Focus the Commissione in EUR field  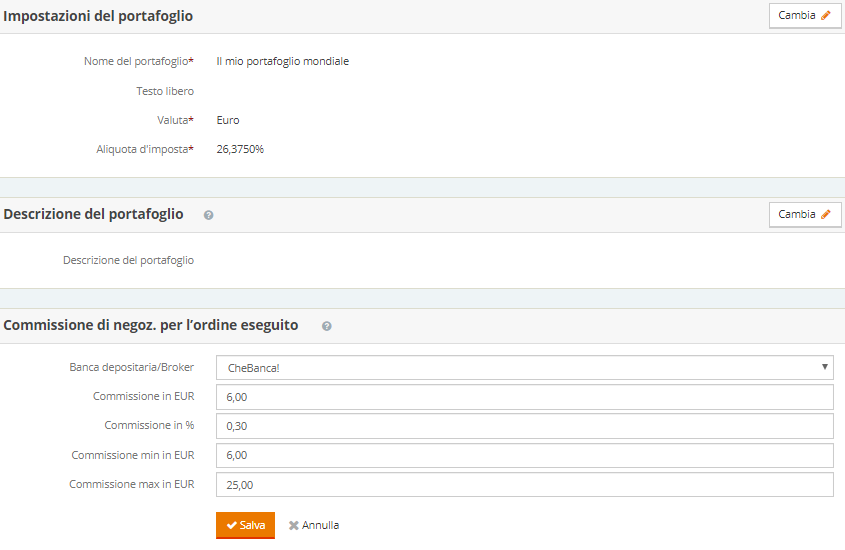click(525, 397)
